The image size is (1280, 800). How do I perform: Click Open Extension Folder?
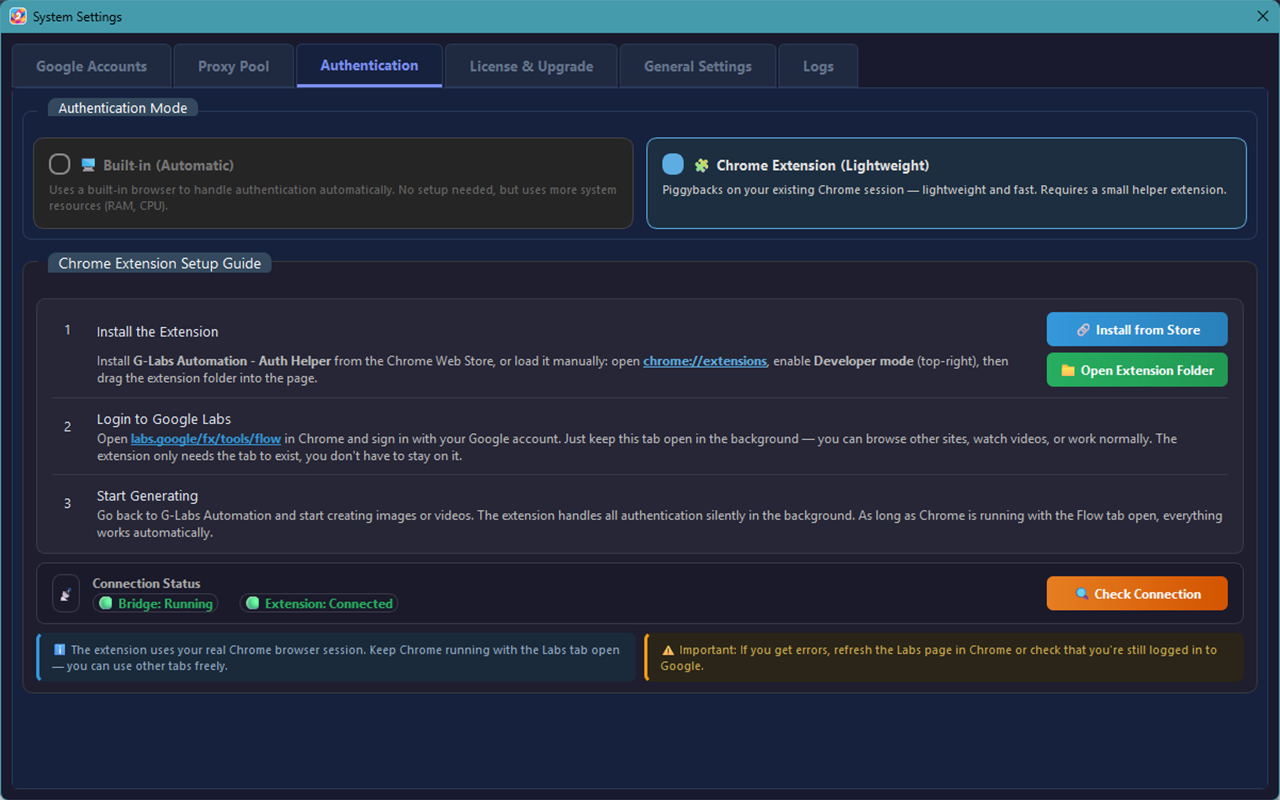pyautogui.click(x=1137, y=370)
